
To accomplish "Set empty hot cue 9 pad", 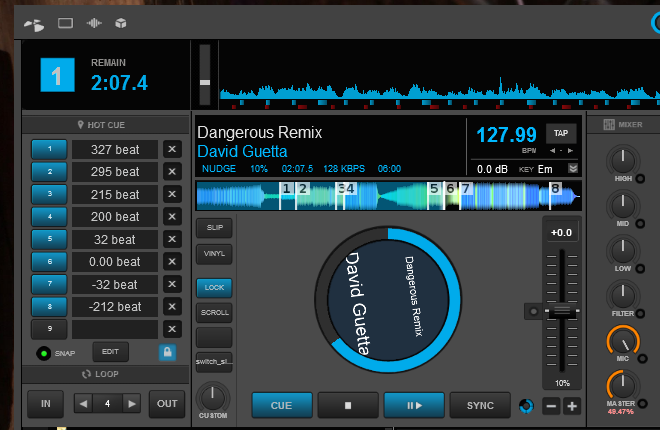I will (49, 329).
